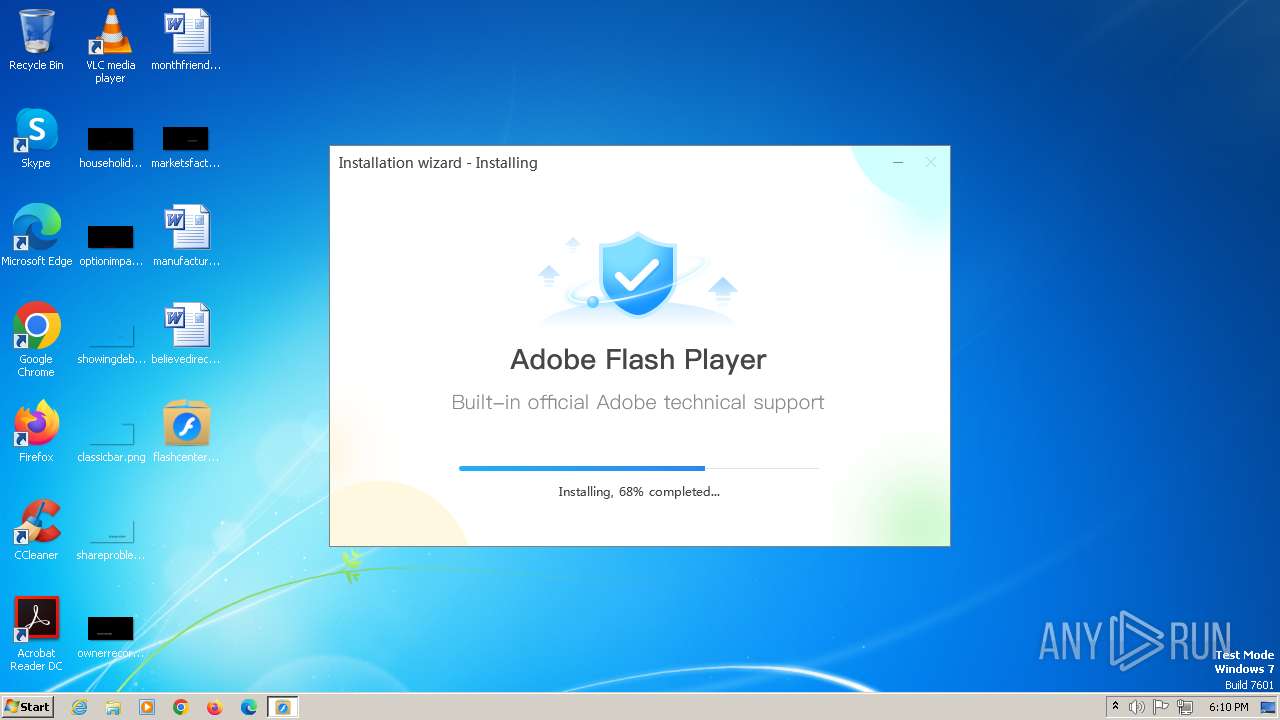Select the showingdeb file icon
1280x720 pixels.
[x=110, y=342]
